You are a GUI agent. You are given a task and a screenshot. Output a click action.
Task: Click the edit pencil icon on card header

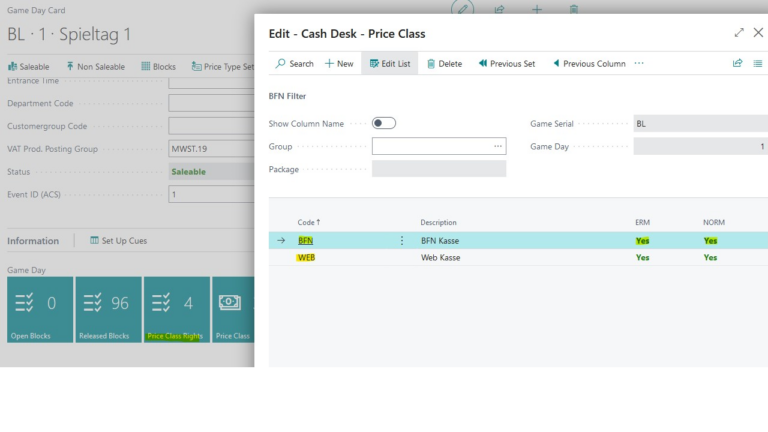point(462,8)
